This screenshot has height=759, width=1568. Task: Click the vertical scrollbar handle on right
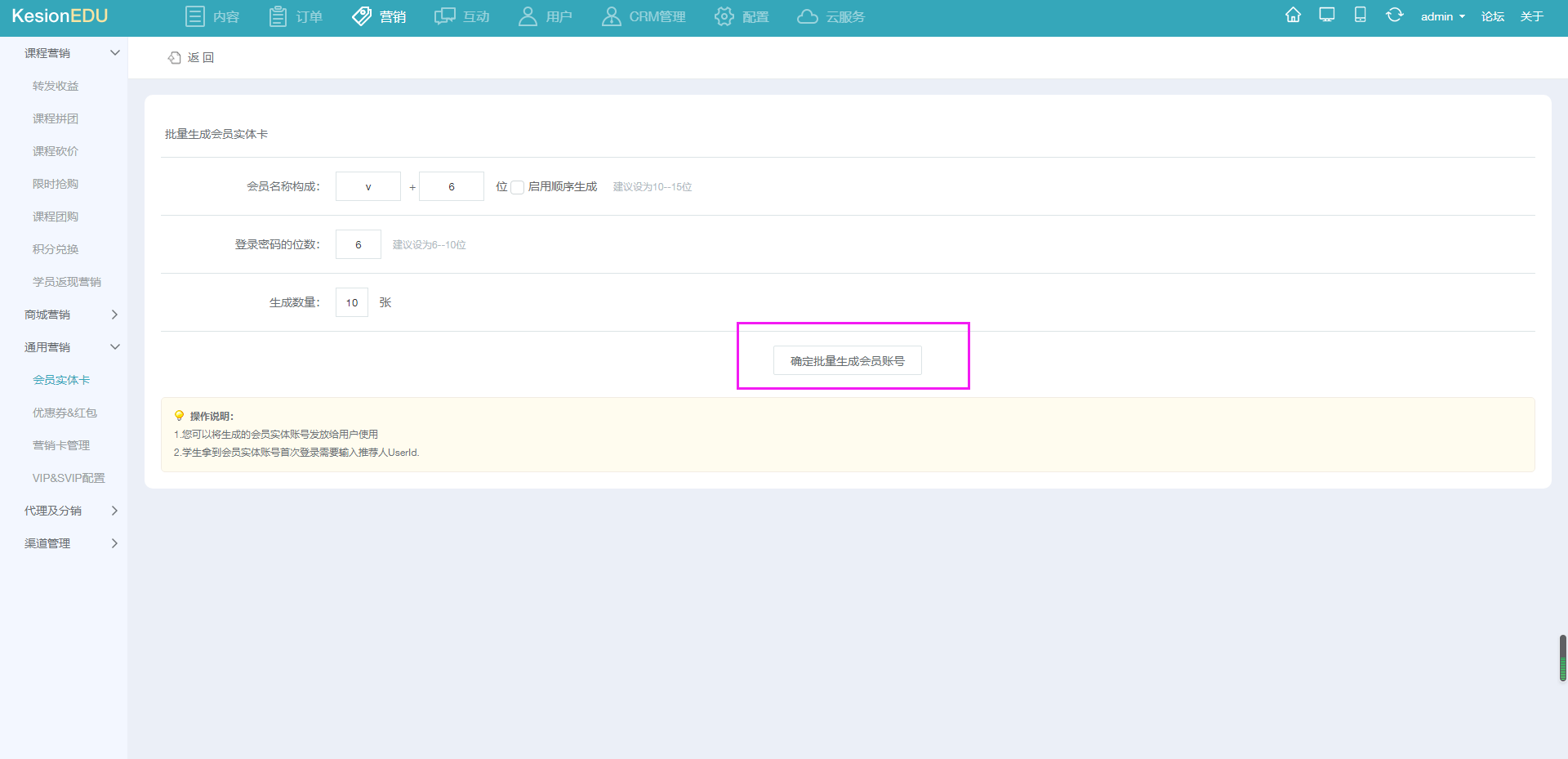coord(1562,658)
